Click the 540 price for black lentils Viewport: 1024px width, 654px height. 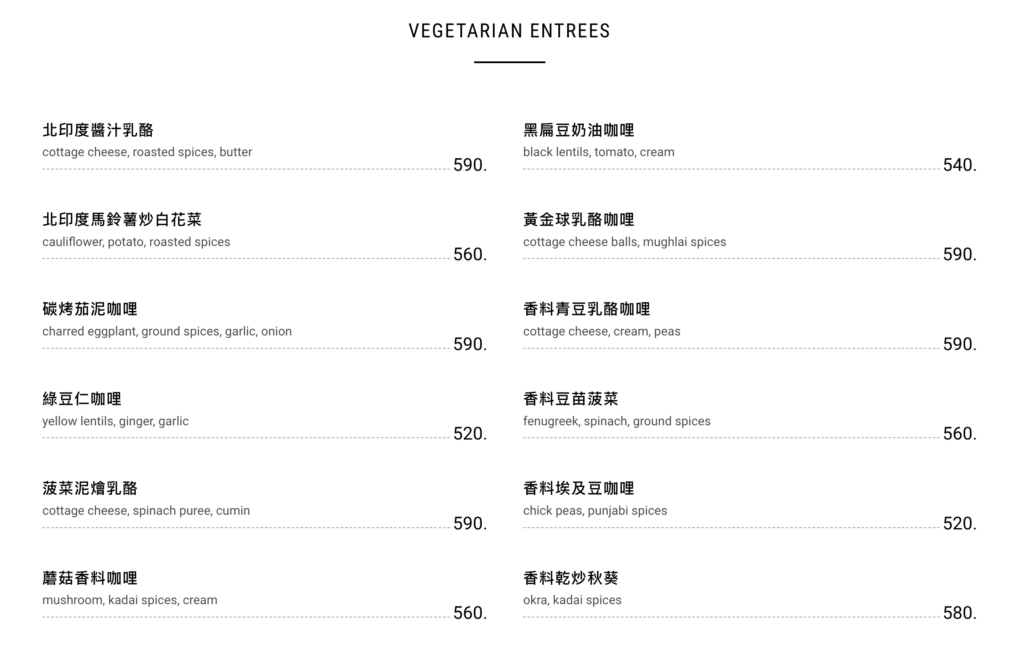coord(959,165)
